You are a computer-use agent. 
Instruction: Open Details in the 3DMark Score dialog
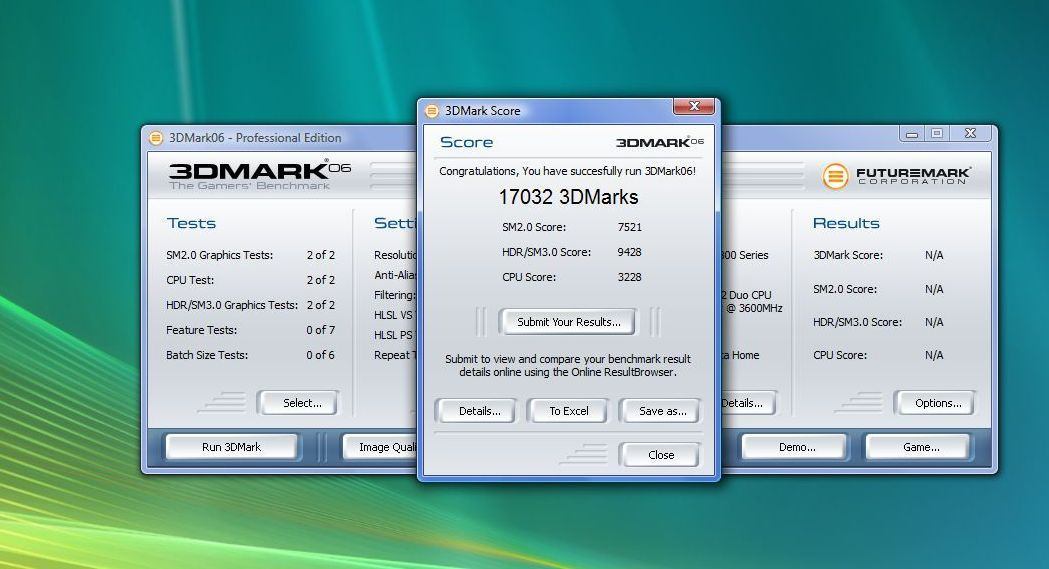coord(479,411)
